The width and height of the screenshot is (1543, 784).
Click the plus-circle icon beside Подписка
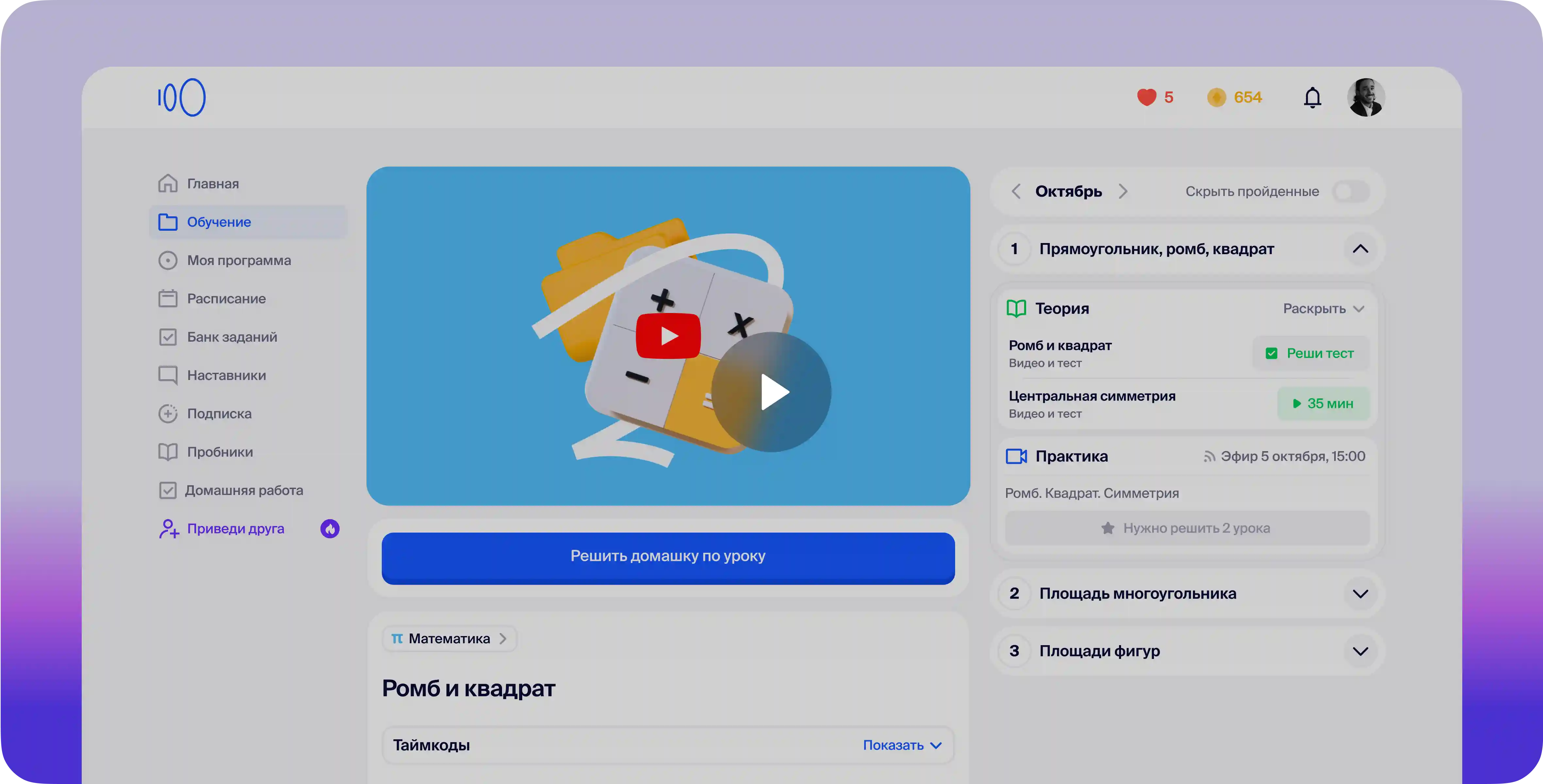click(168, 414)
